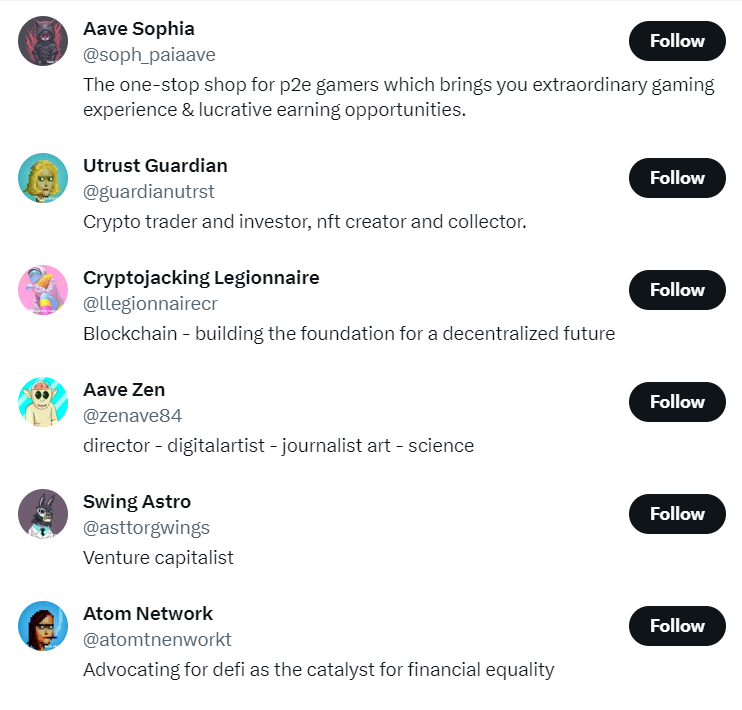The image size is (742, 710).
Task: Click the @zenave84 username
Action: 132,416
